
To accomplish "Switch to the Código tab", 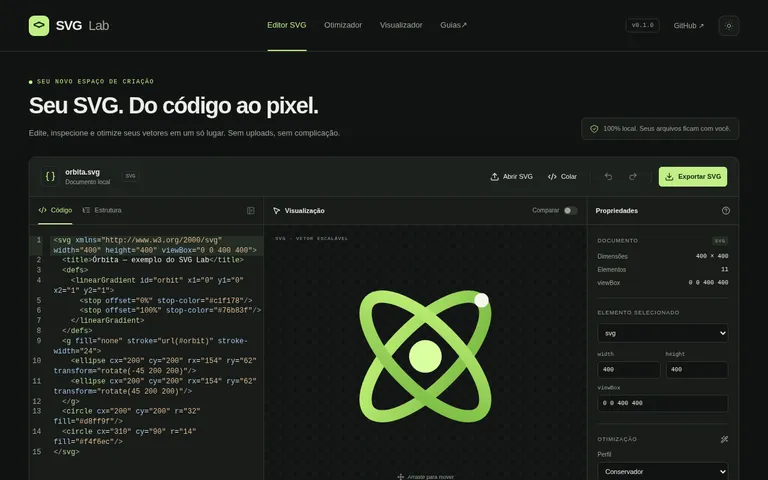I will point(55,210).
